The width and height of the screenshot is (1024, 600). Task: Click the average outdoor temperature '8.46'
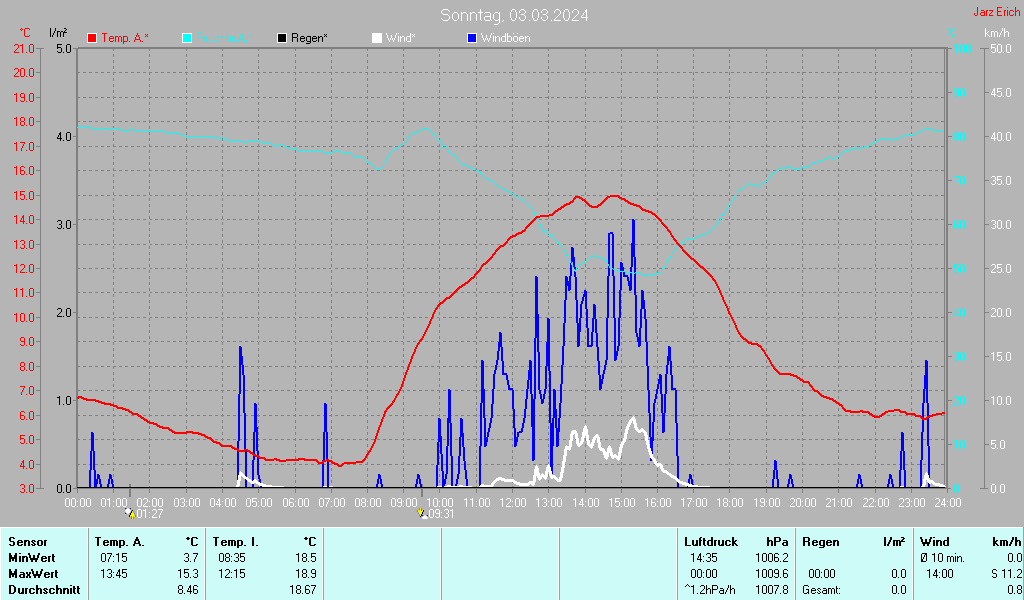(188, 590)
